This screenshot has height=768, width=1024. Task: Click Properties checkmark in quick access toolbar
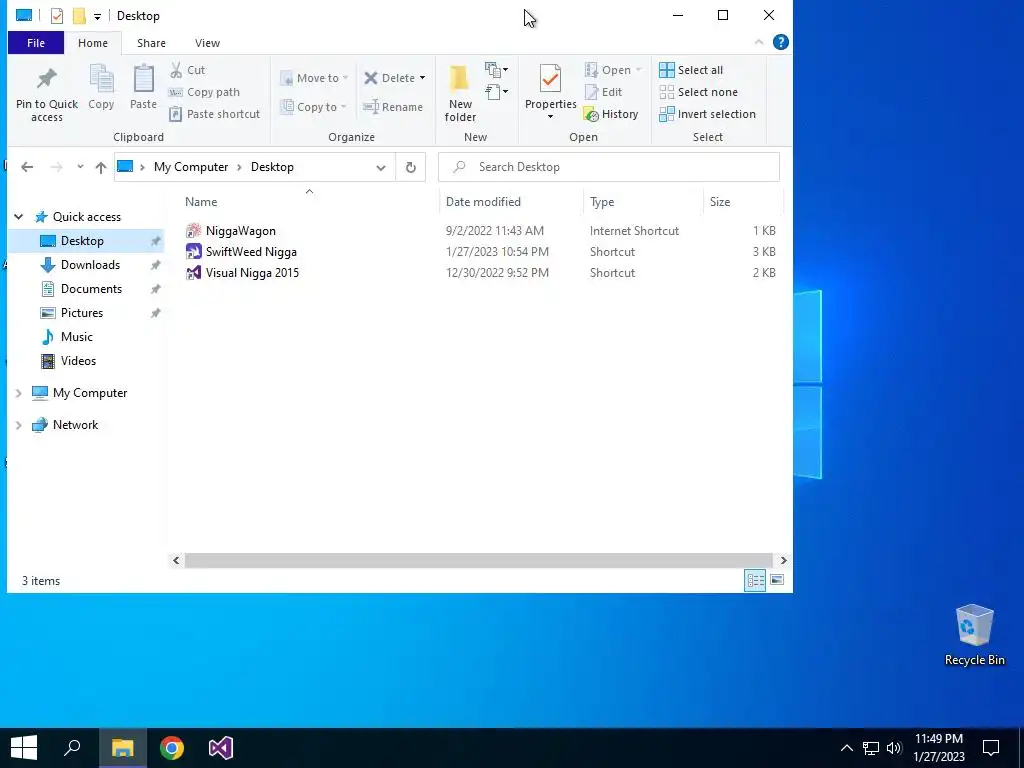pyautogui.click(x=57, y=16)
